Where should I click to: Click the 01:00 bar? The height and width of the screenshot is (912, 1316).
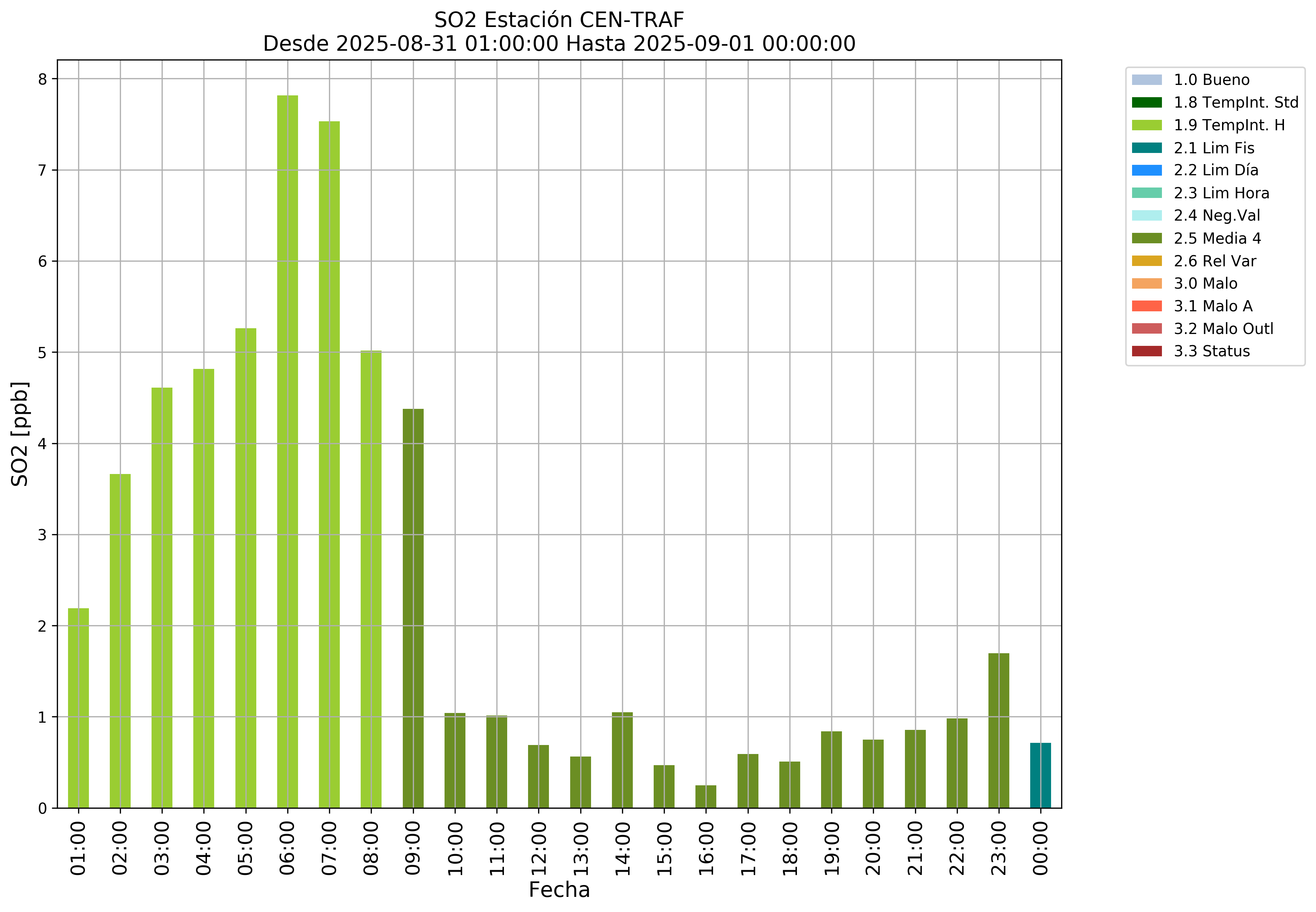click(x=78, y=708)
